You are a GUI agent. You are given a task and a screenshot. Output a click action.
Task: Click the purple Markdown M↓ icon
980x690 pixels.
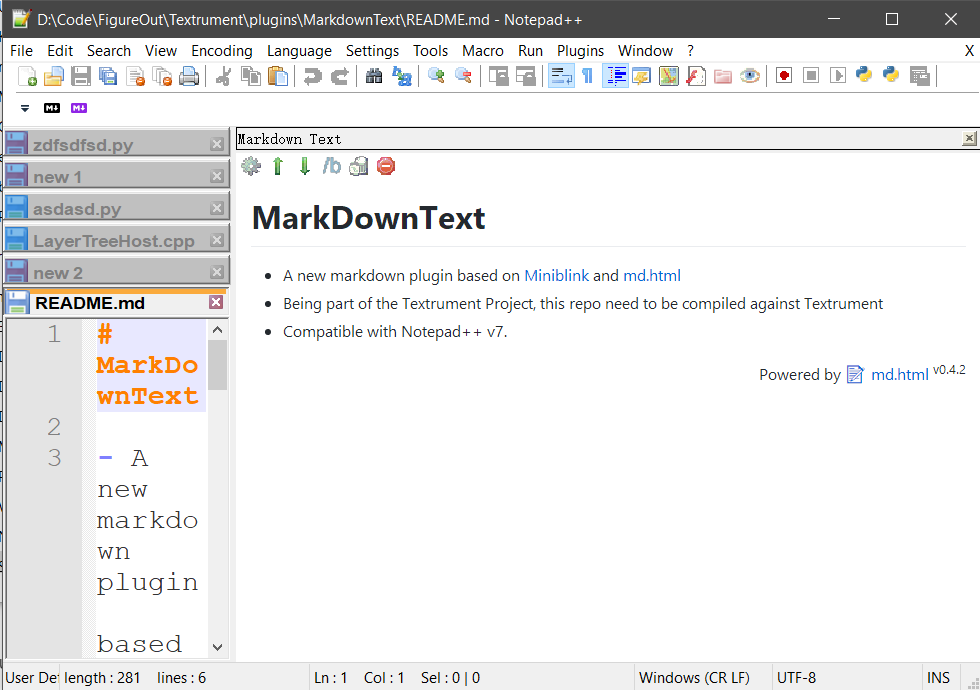(x=79, y=108)
